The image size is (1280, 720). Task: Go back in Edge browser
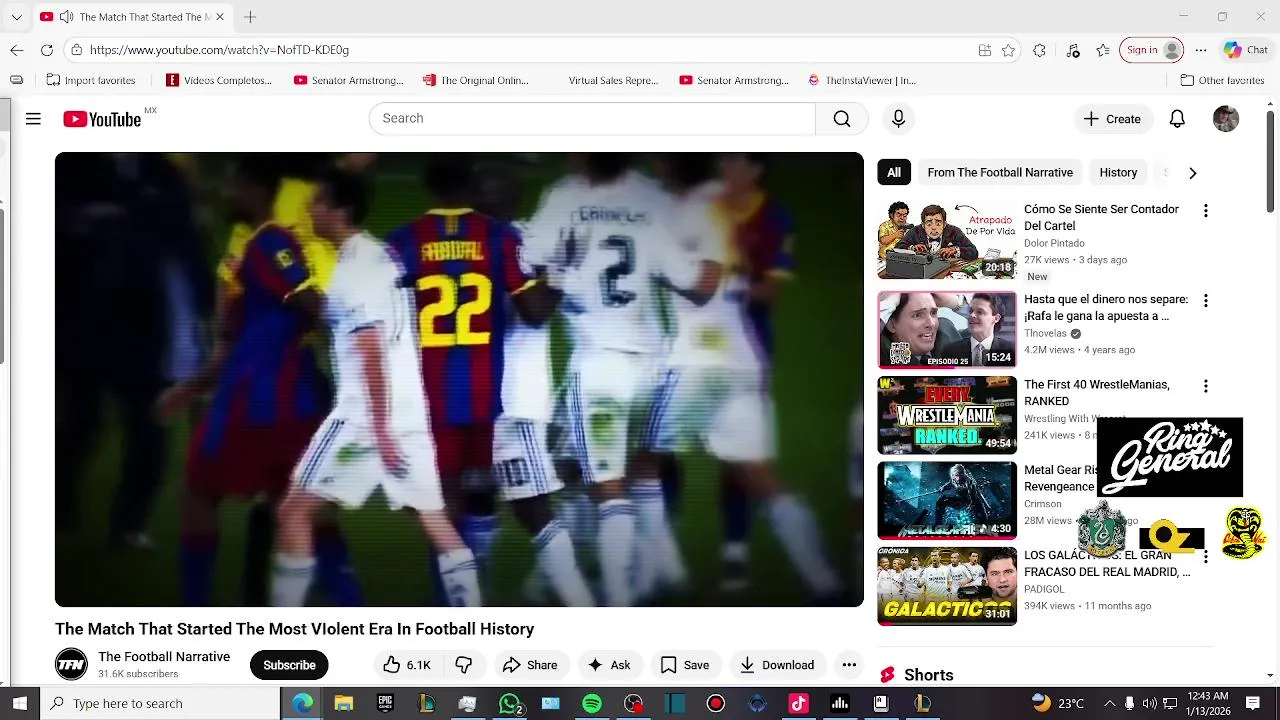[17, 50]
